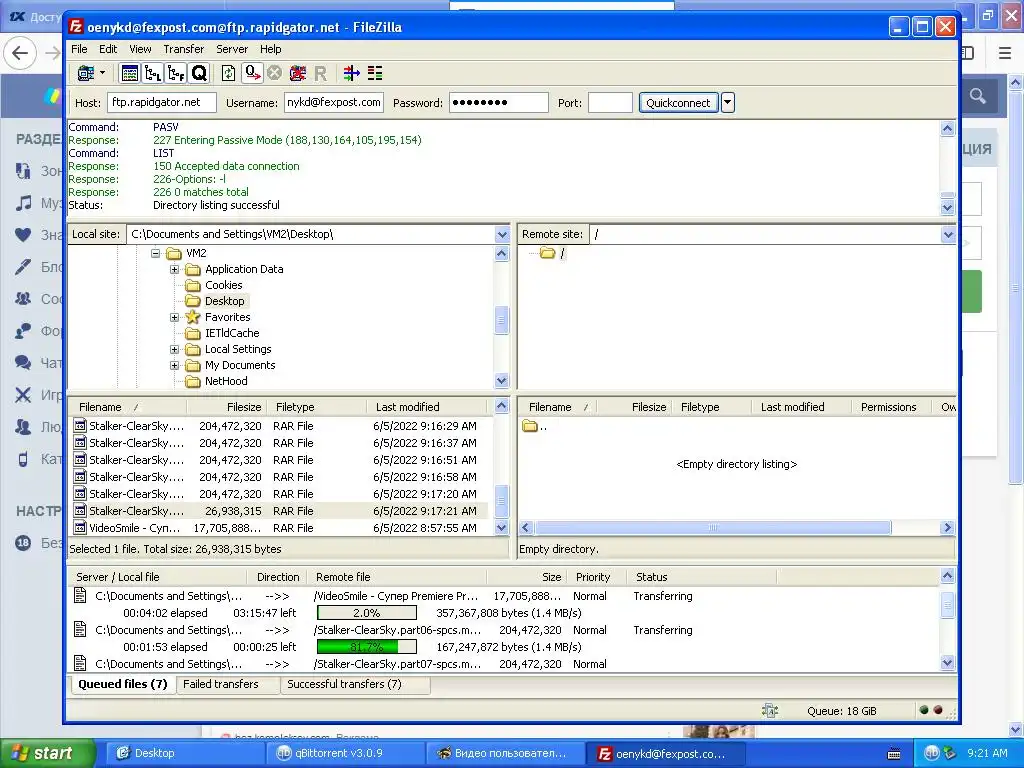1024x768 pixels.
Task: Click the grayed Reconnect R icon
Action: pyautogui.click(x=320, y=73)
